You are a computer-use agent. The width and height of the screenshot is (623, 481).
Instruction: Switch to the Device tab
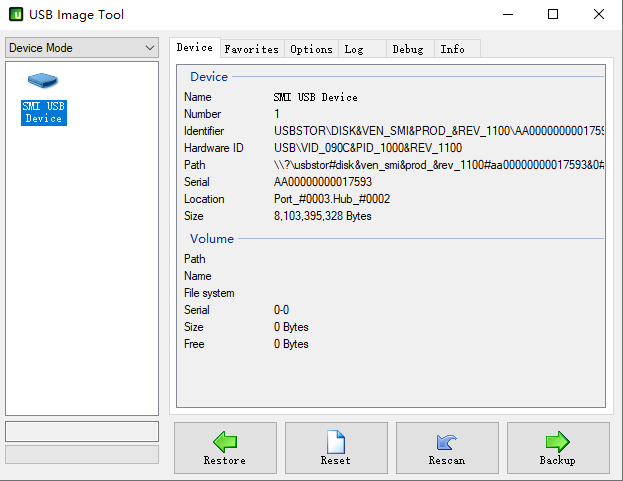coord(194,48)
